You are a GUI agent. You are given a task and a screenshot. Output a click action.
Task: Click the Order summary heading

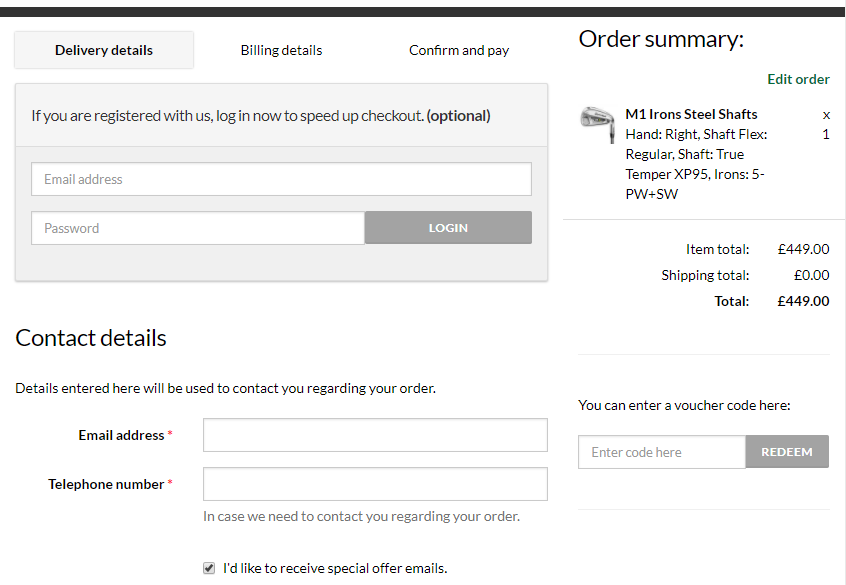[x=661, y=39]
